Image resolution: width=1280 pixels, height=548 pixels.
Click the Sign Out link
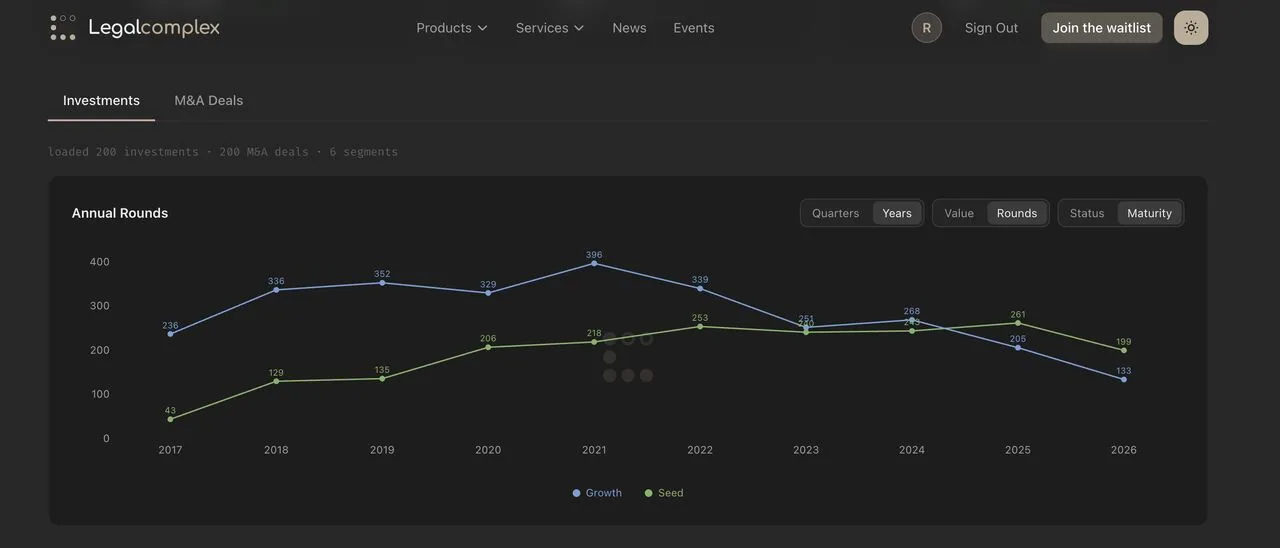[x=991, y=28]
